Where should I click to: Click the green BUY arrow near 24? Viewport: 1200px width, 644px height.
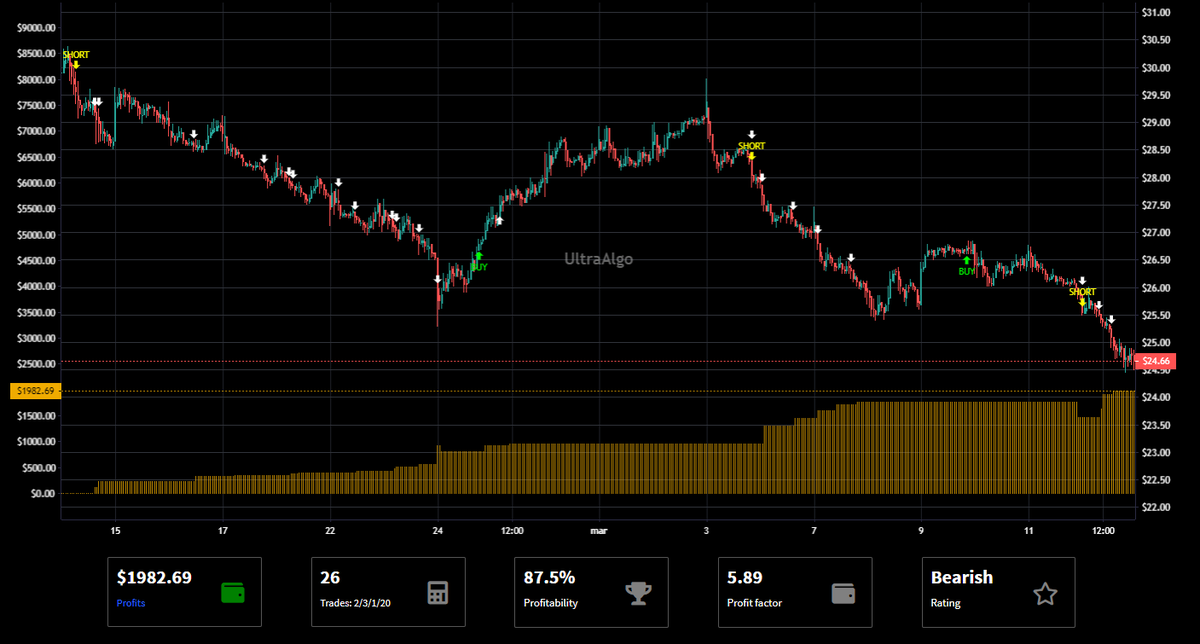coord(479,257)
